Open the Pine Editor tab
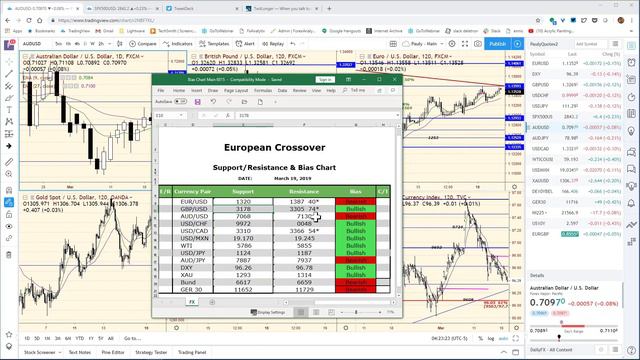This screenshot has width=640, height=360. pyautogui.click(x=113, y=352)
